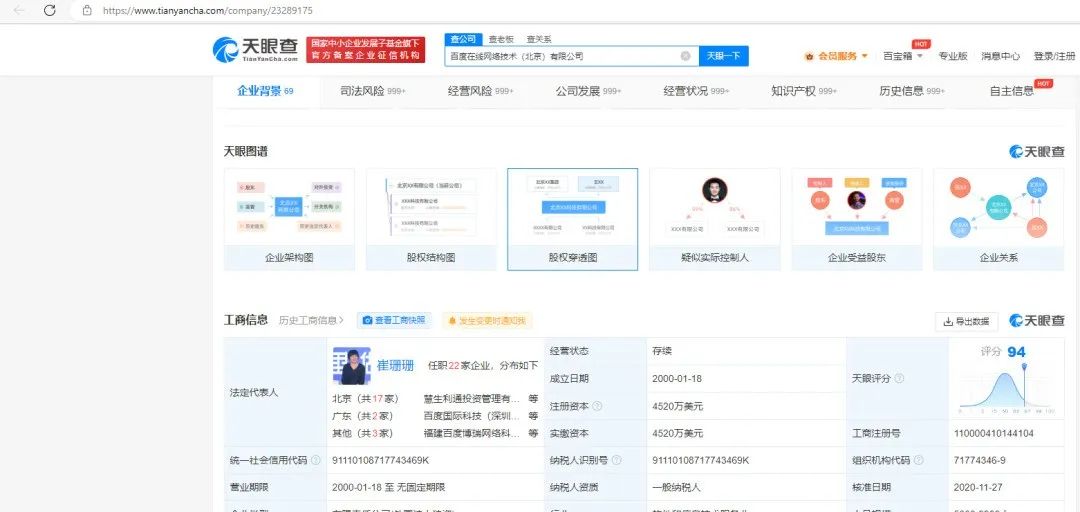Click the 2000-01-18 establishment date value
This screenshot has width=1080, height=512.
[x=678, y=379]
